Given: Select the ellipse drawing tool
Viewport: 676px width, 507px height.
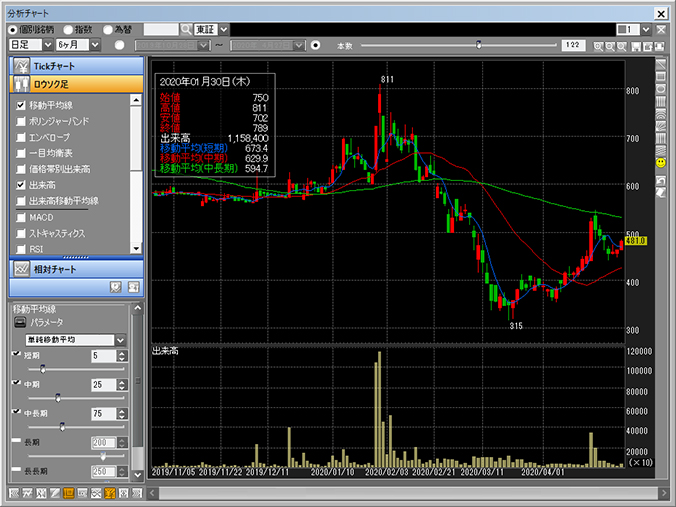Looking at the screenshot, I should pyautogui.click(x=660, y=89).
